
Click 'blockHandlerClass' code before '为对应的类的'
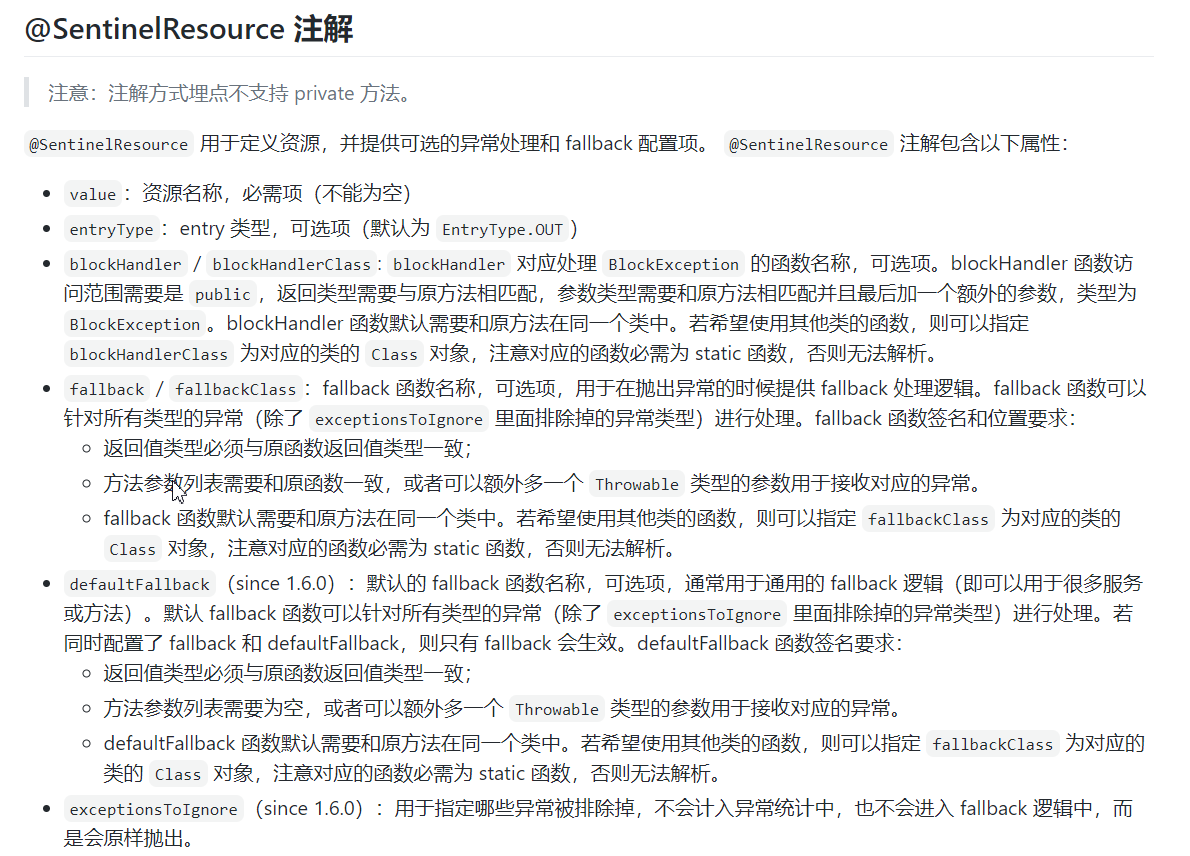pyautogui.click(x=149, y=354)
